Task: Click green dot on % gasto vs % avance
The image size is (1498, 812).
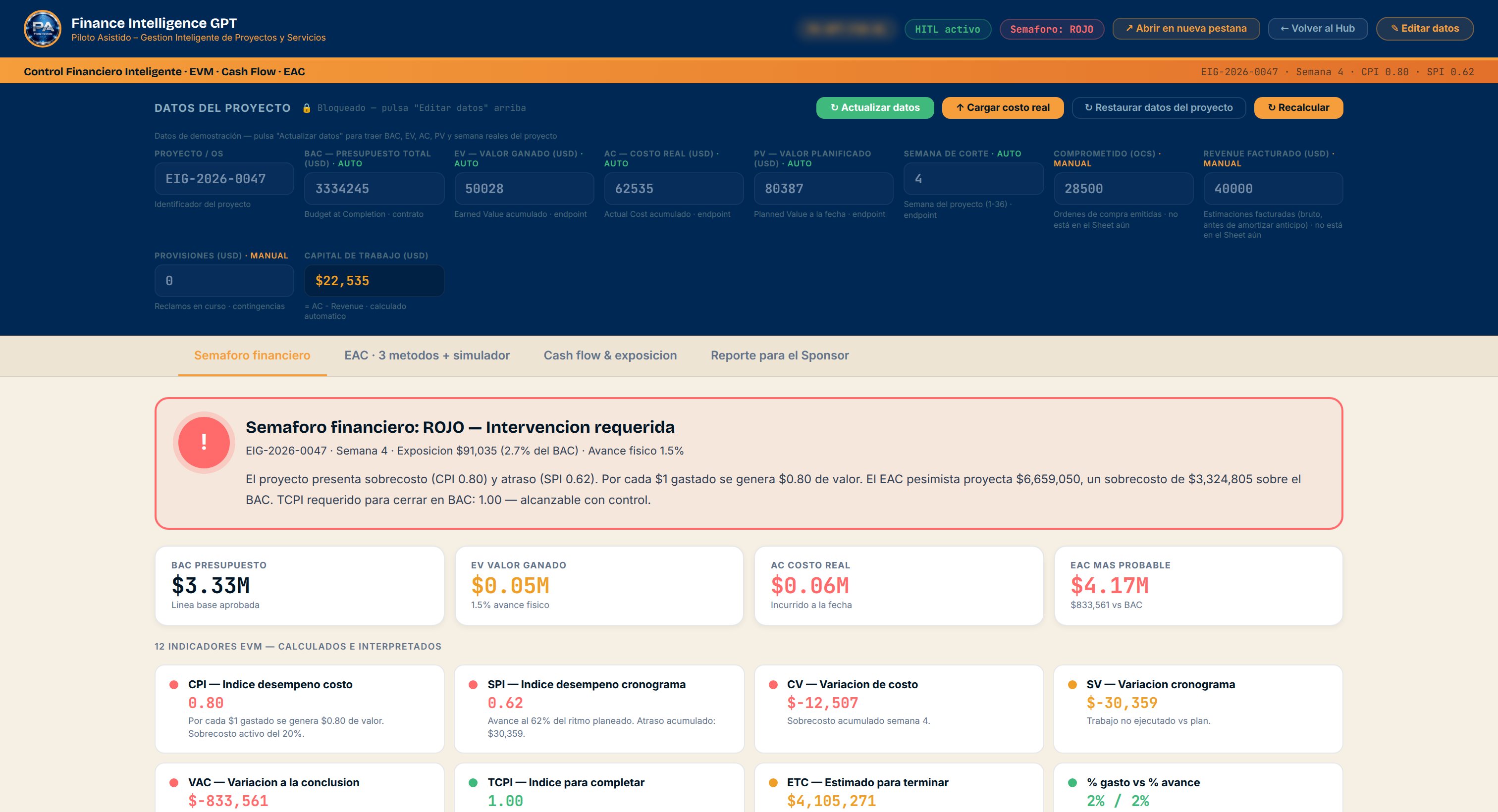Action: coord(1072,783)
